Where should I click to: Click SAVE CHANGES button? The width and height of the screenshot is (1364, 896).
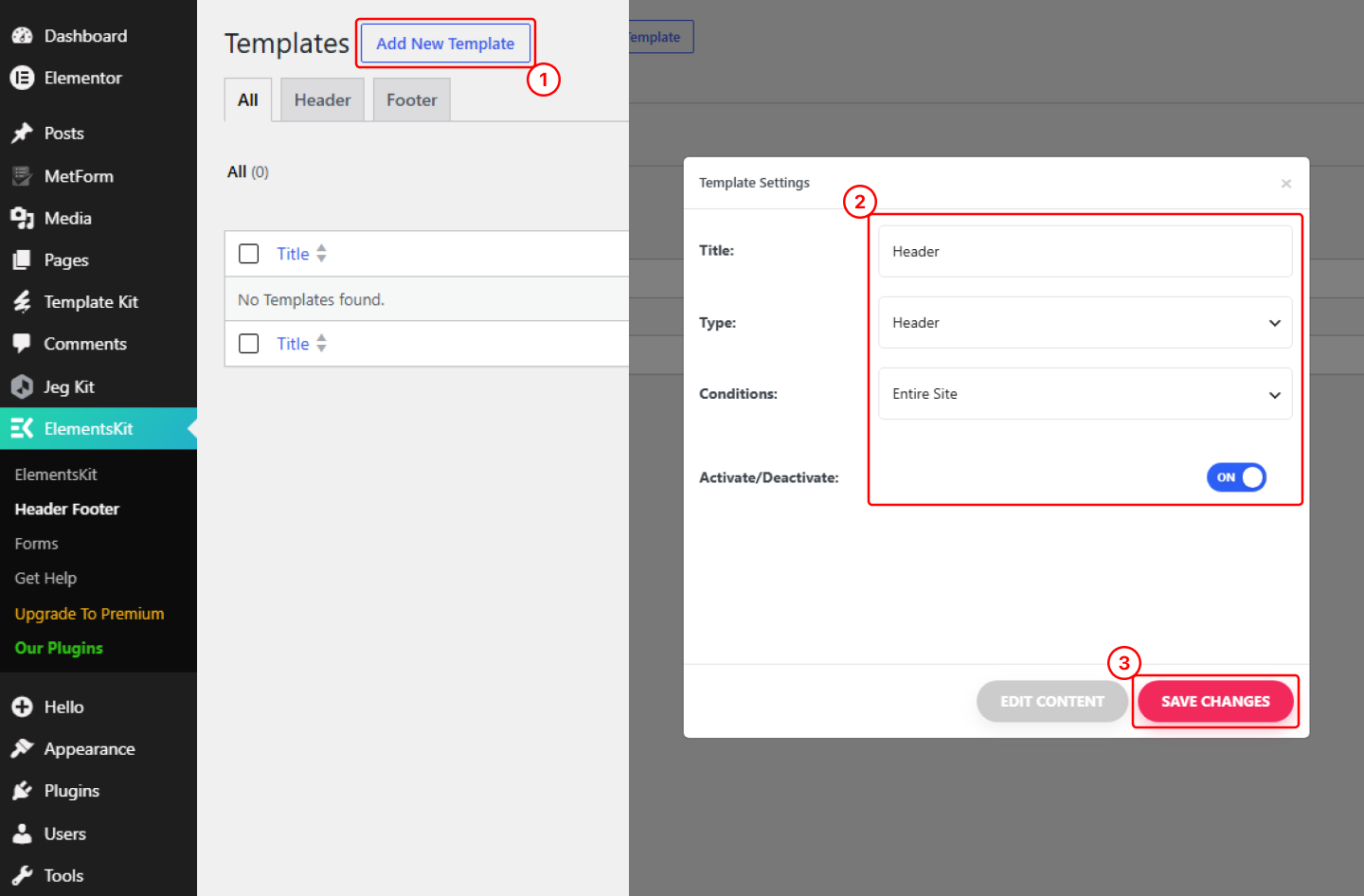[x=1215, y=702]
